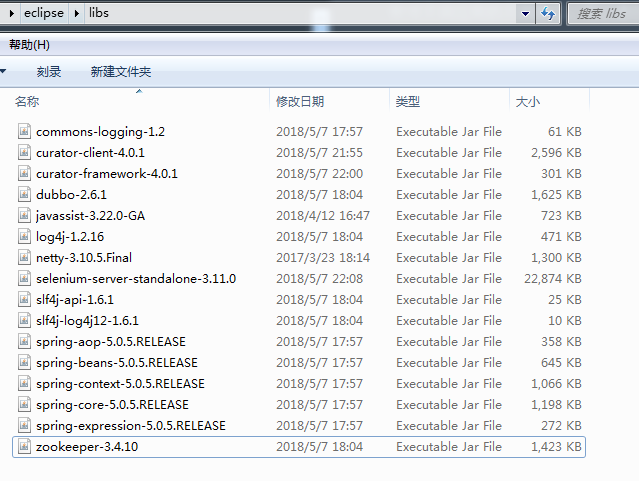
Task: Navigate to the eclipse folder in the address bar
Action: click(44, 13)
